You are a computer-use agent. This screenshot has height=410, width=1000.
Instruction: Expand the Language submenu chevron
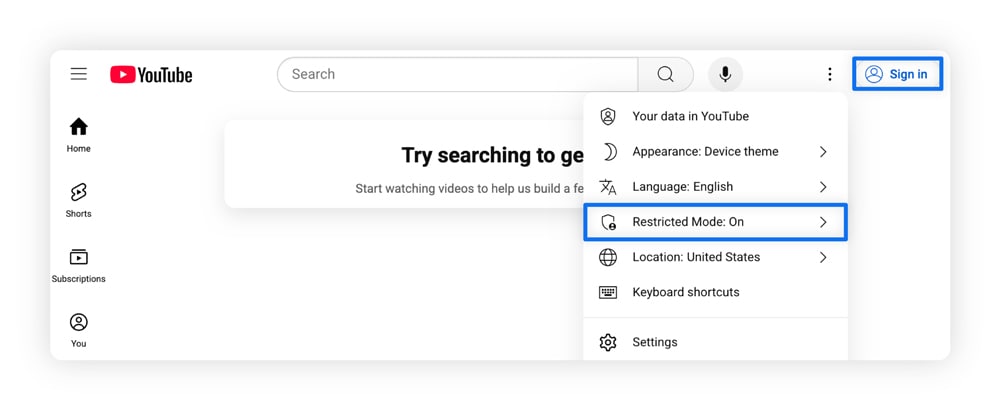coord(823,187)
